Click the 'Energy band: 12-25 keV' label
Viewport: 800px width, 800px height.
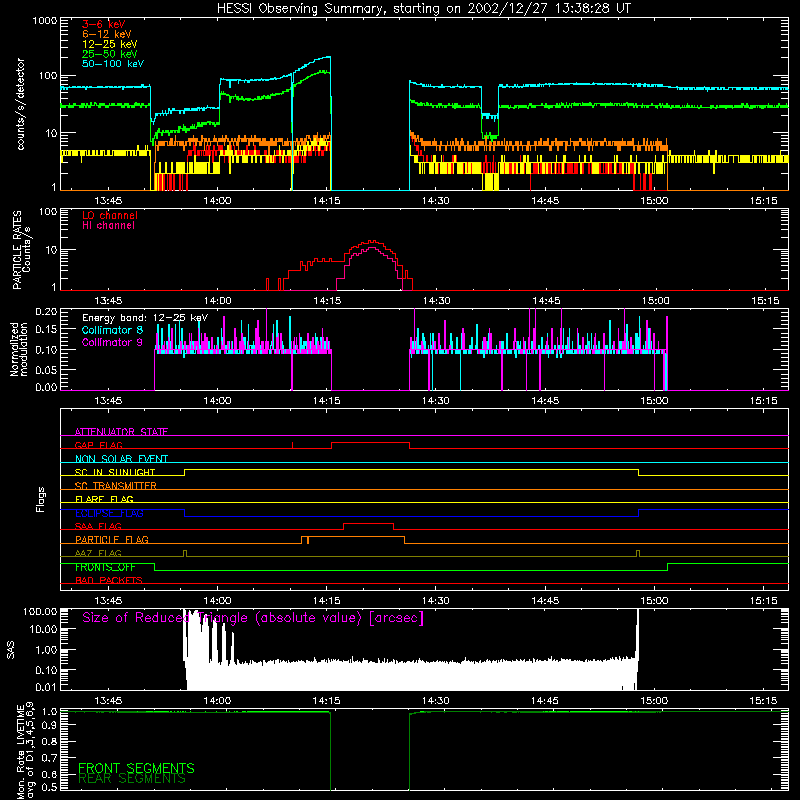(145, 318)
